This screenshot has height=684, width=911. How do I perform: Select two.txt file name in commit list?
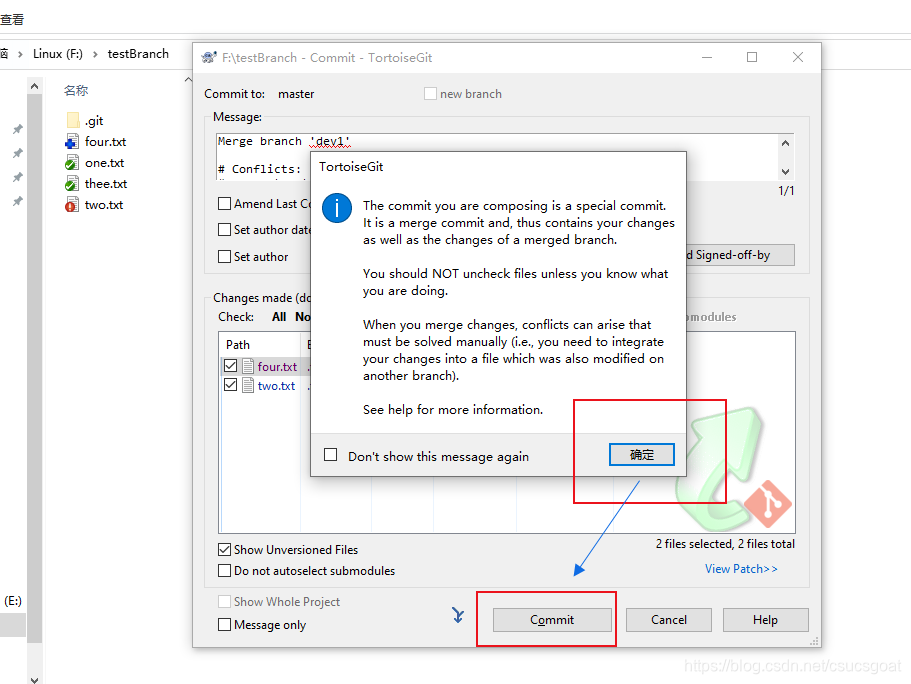(x=277, y=386)
